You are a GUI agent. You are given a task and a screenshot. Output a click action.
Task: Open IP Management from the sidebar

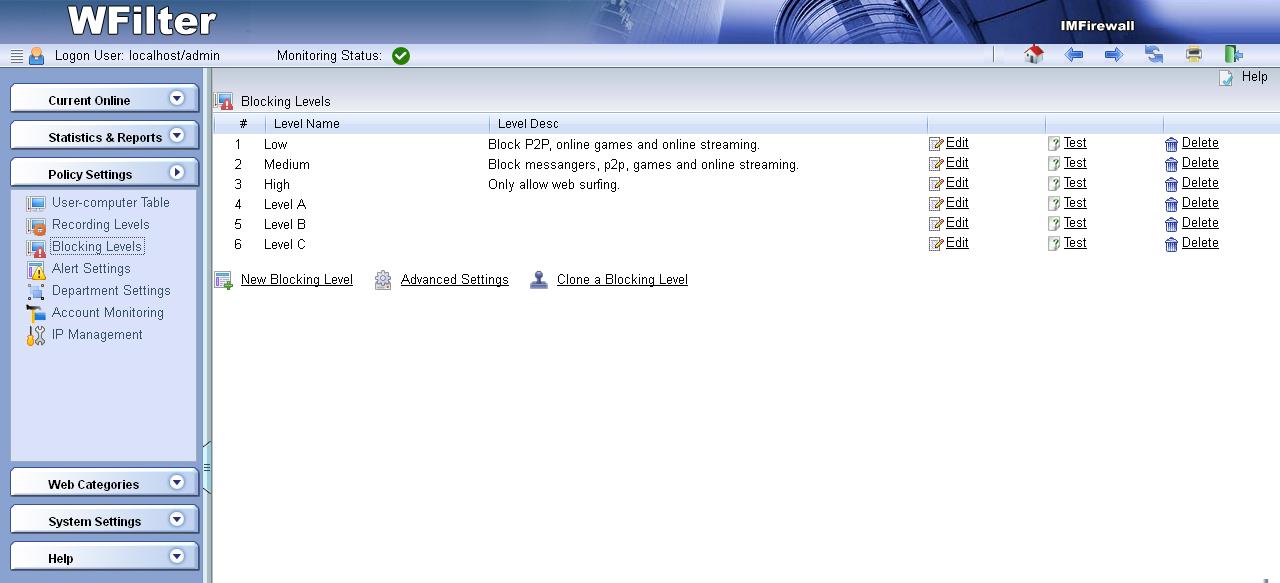click(x=97, y=335)
